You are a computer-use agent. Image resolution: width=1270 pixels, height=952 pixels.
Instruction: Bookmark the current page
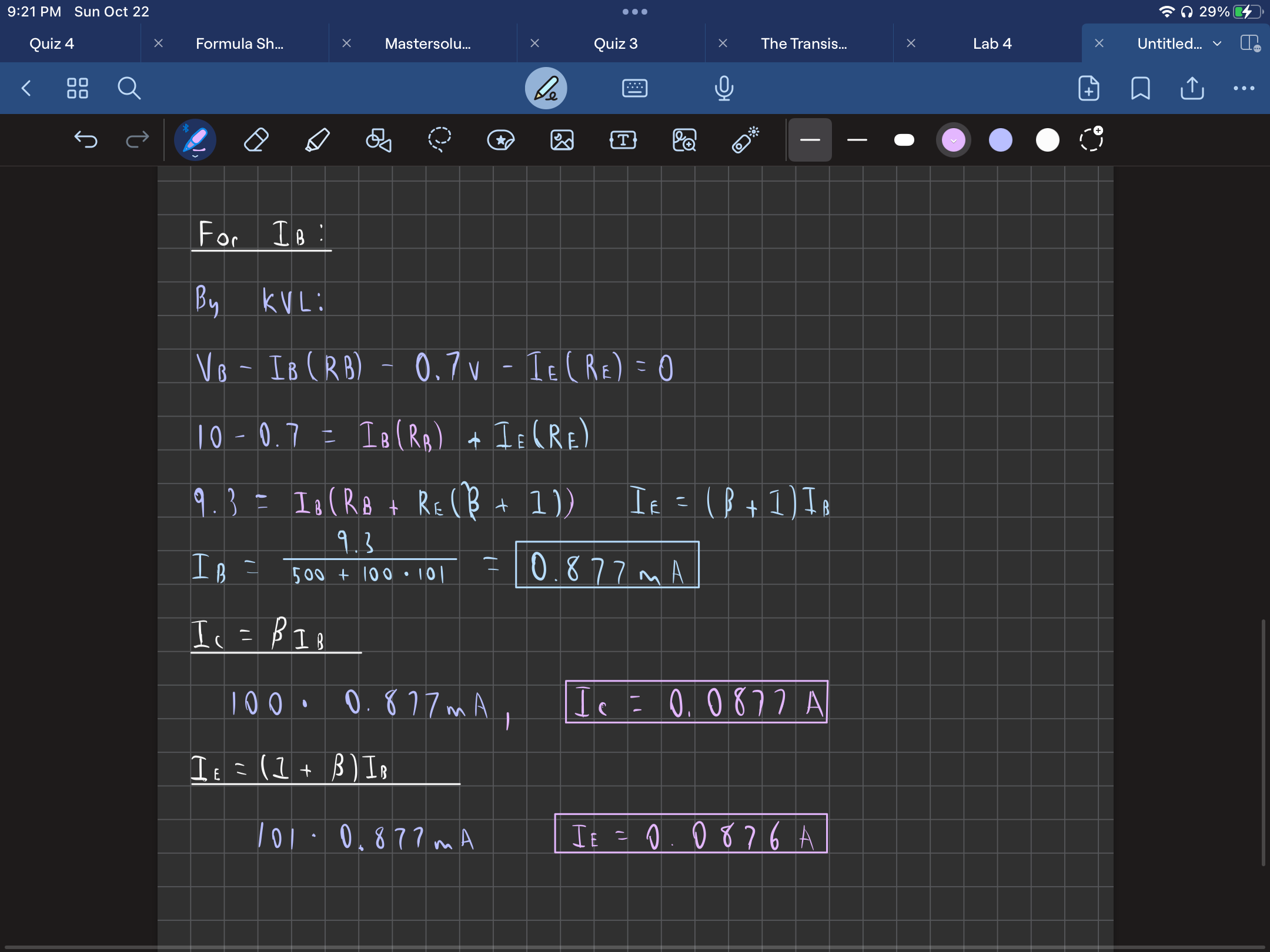click(x=1140, y=88)
